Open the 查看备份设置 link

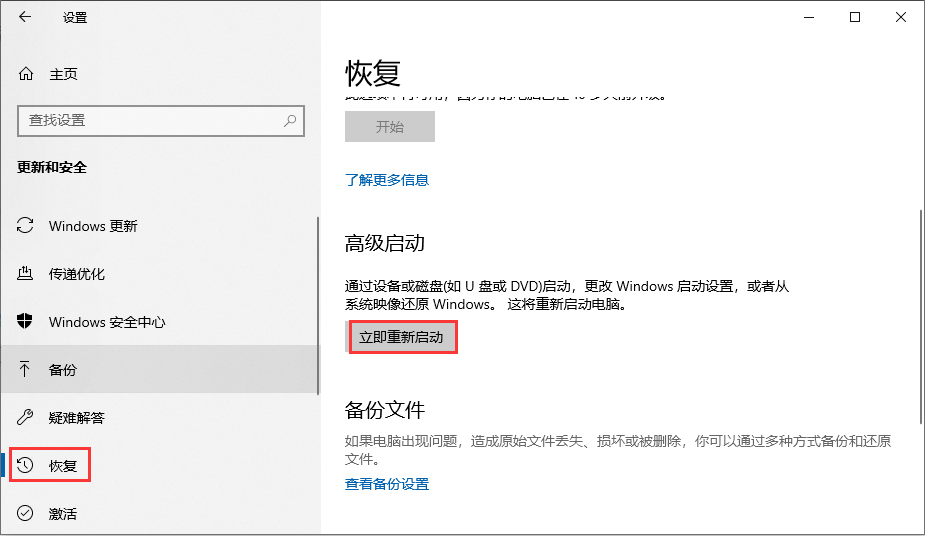(x=387, y=484)
